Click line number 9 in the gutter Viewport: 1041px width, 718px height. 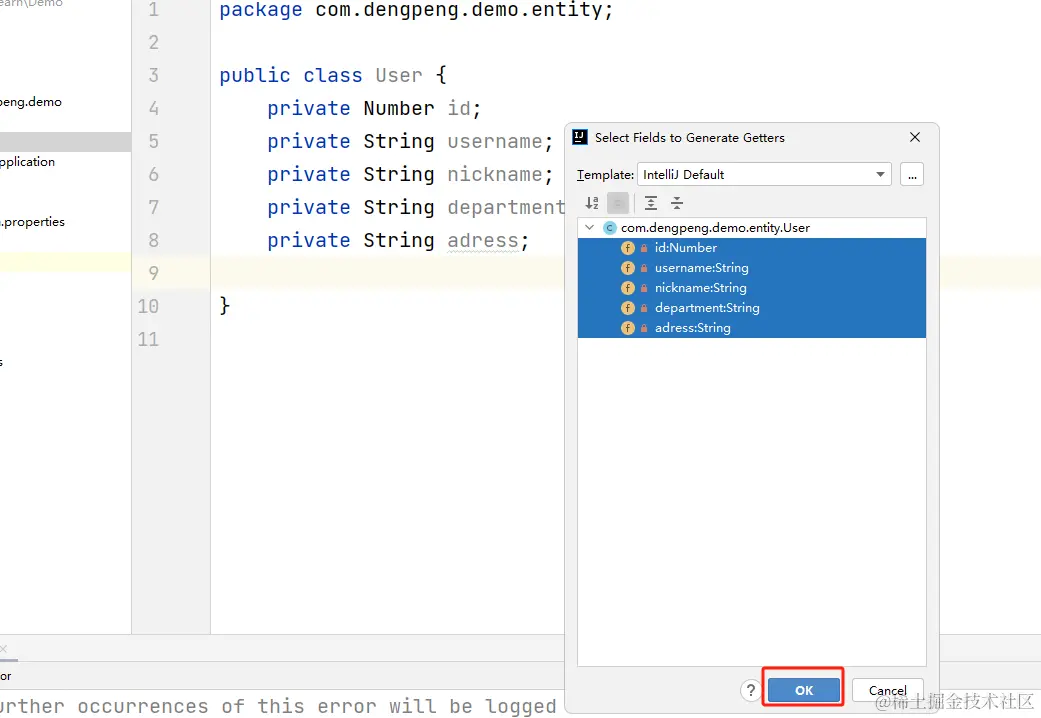[x=154, y=273]
